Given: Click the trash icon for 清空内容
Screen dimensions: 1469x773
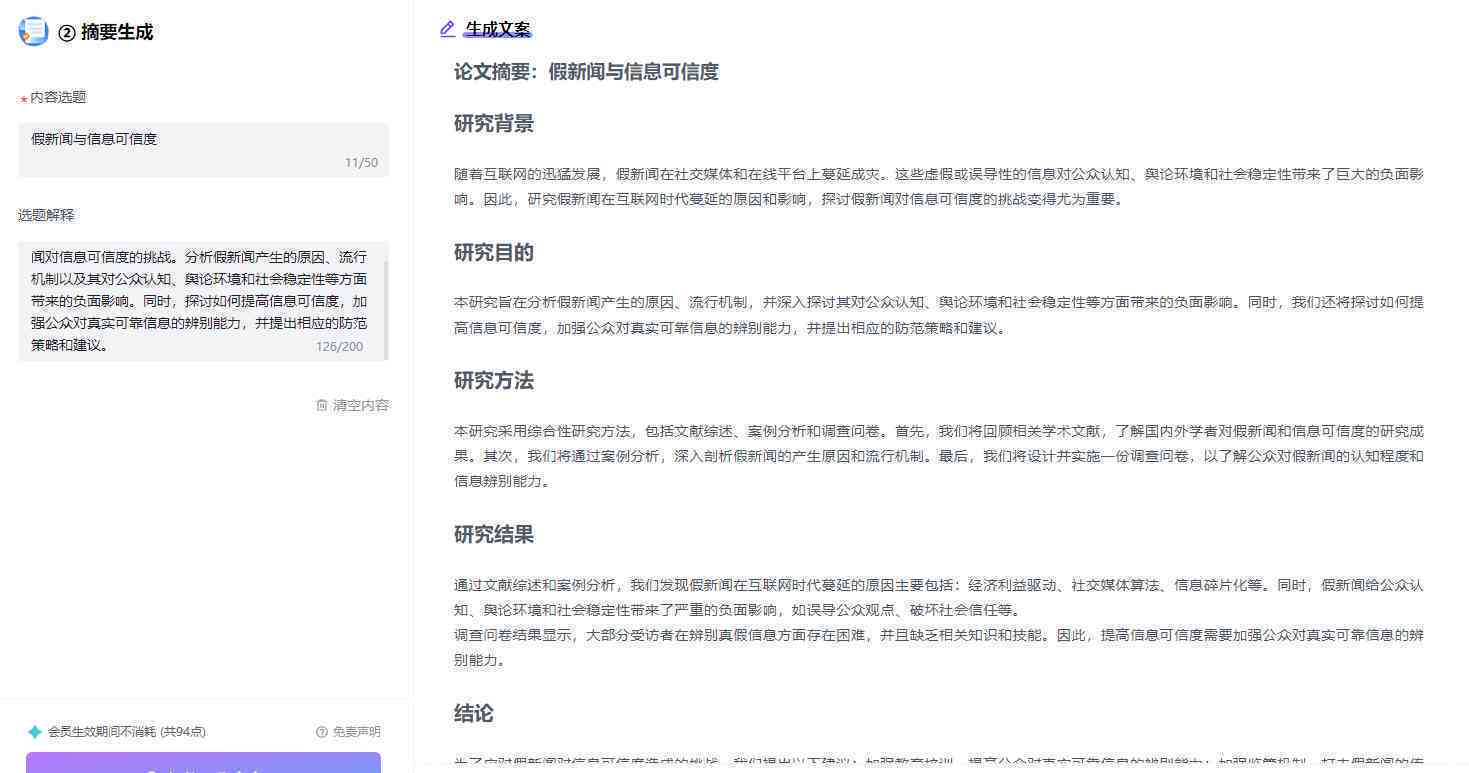Looking at the screenshot, I should (322, 405).
